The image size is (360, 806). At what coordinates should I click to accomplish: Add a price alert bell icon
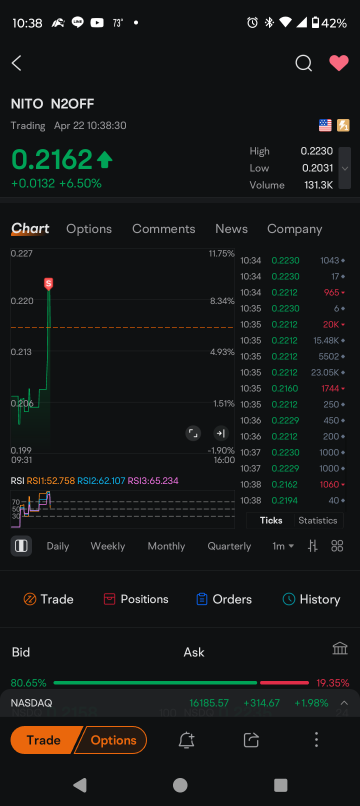[x=187, y=740]
